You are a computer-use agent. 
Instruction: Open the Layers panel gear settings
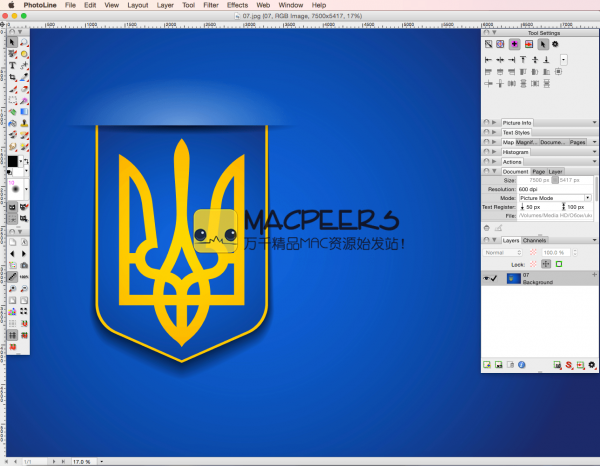[x=592, y=365]
